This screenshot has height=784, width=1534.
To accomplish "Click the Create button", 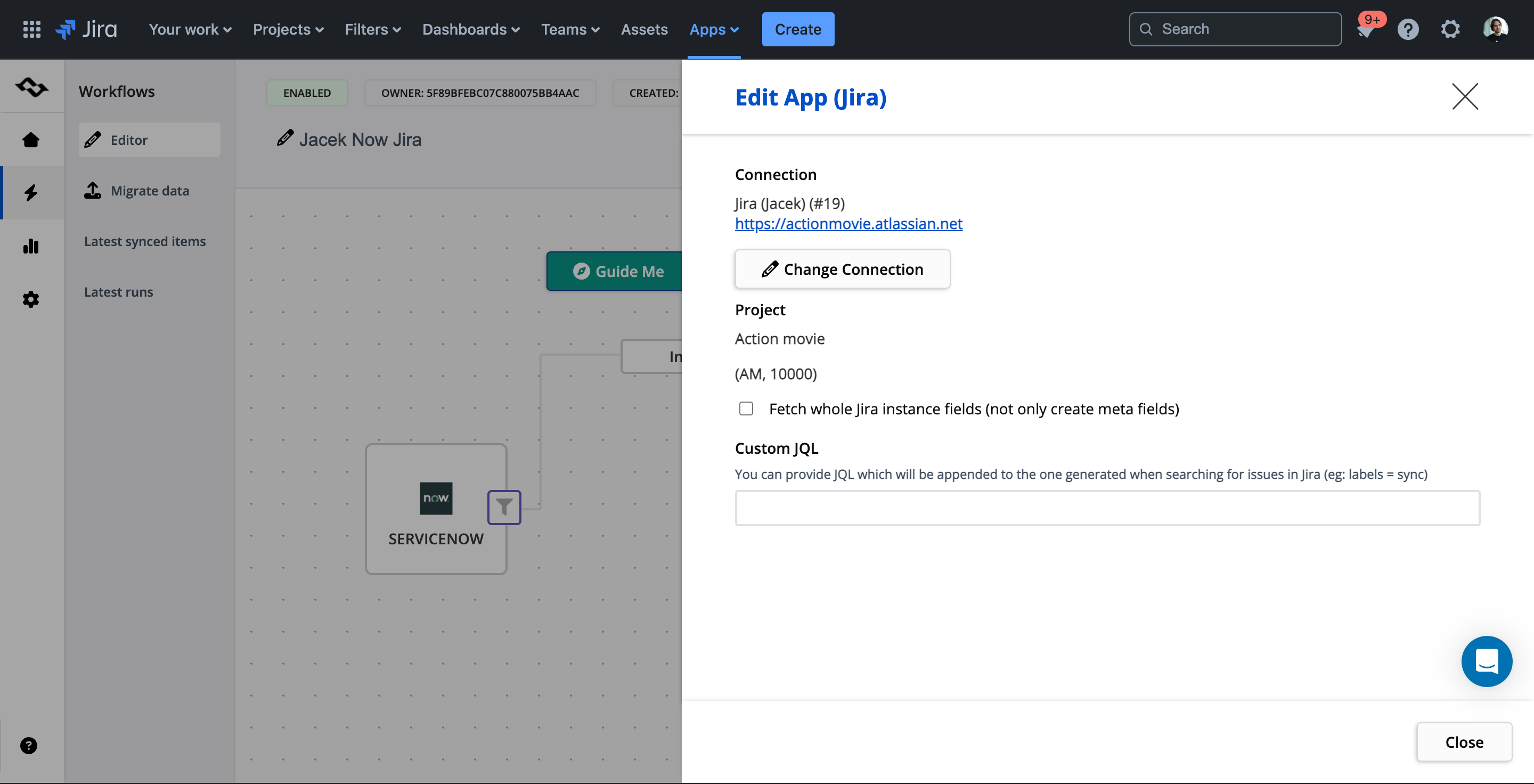I will point(798,29).
